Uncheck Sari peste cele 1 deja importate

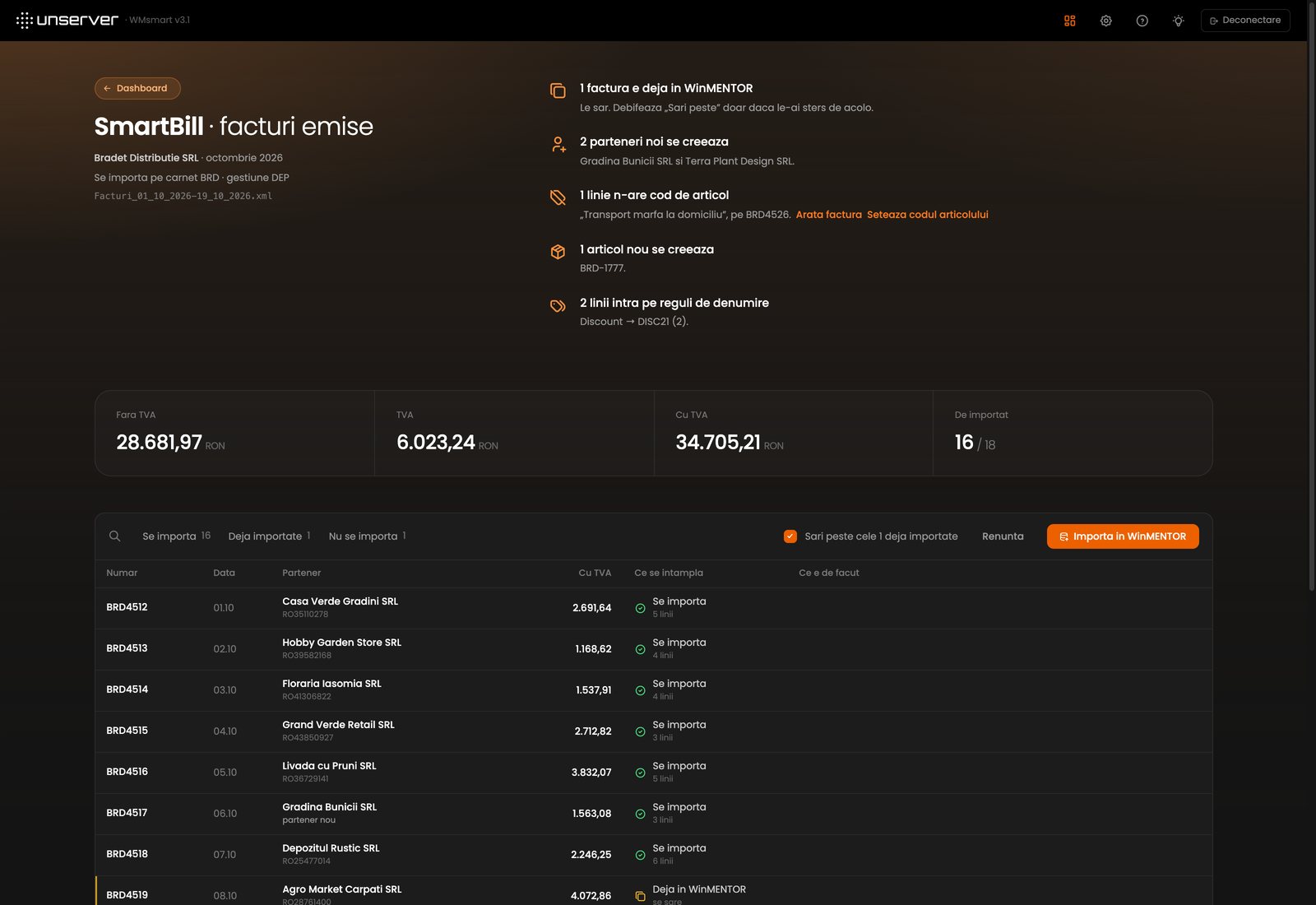[790, 536]
